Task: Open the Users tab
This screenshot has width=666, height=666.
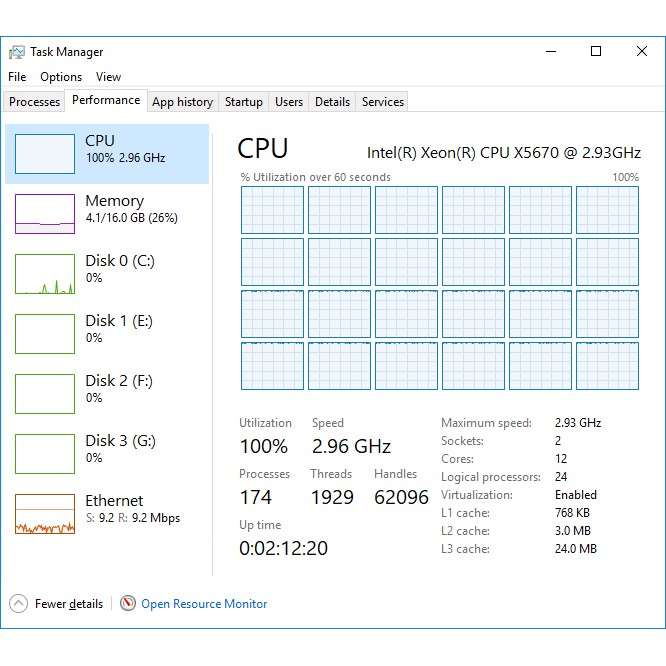Action: click(x=289, y=102)
